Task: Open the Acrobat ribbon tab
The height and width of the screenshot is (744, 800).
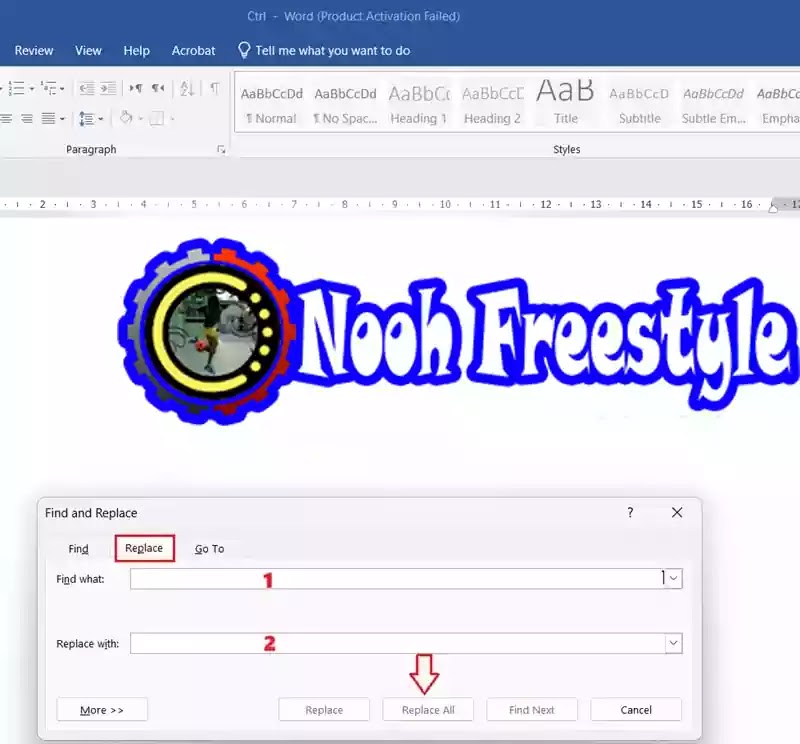Action: pos(193,51)
